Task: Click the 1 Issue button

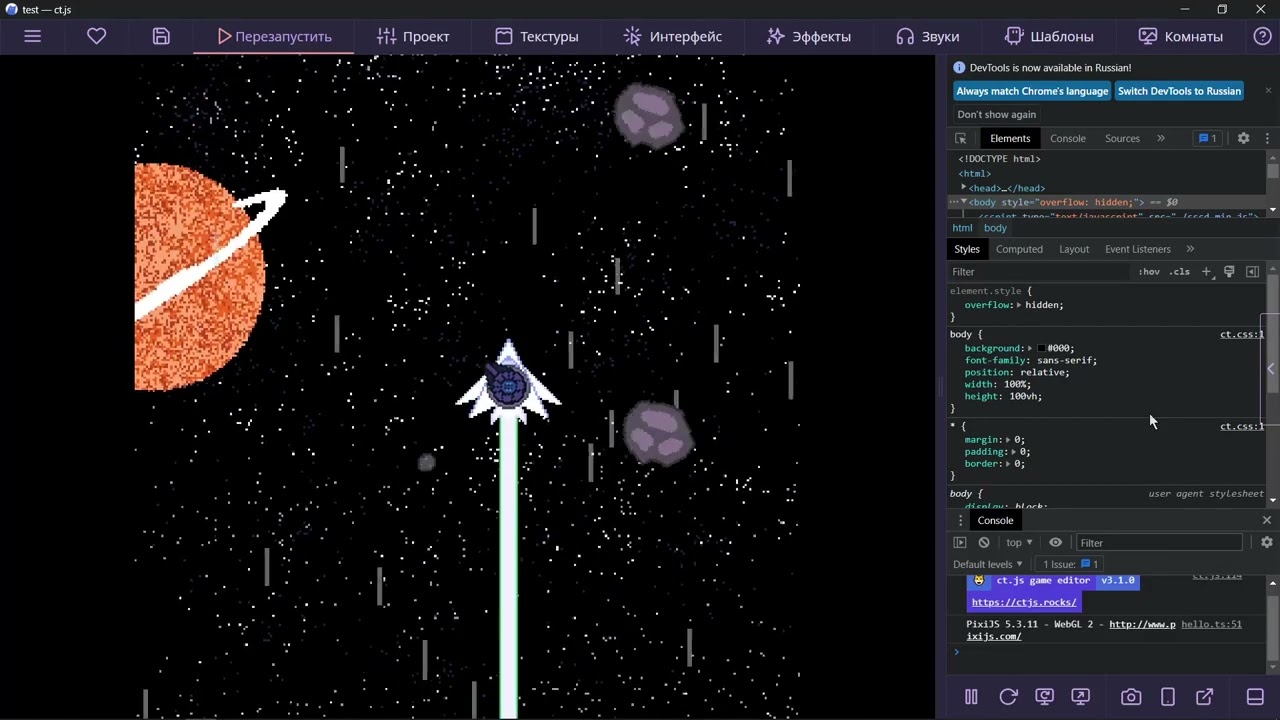Action: [1071, 564]
